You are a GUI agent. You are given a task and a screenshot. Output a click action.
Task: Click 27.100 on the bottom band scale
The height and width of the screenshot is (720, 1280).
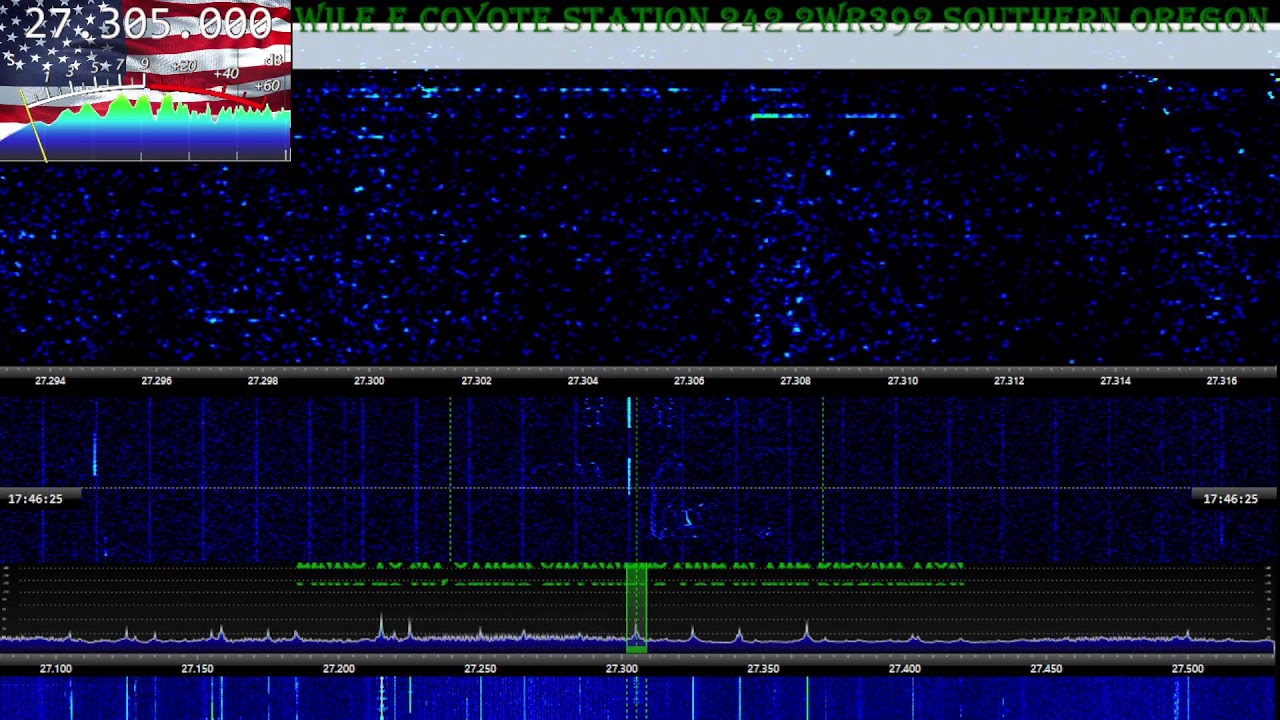pyautogui.click(x=56, y=669)
